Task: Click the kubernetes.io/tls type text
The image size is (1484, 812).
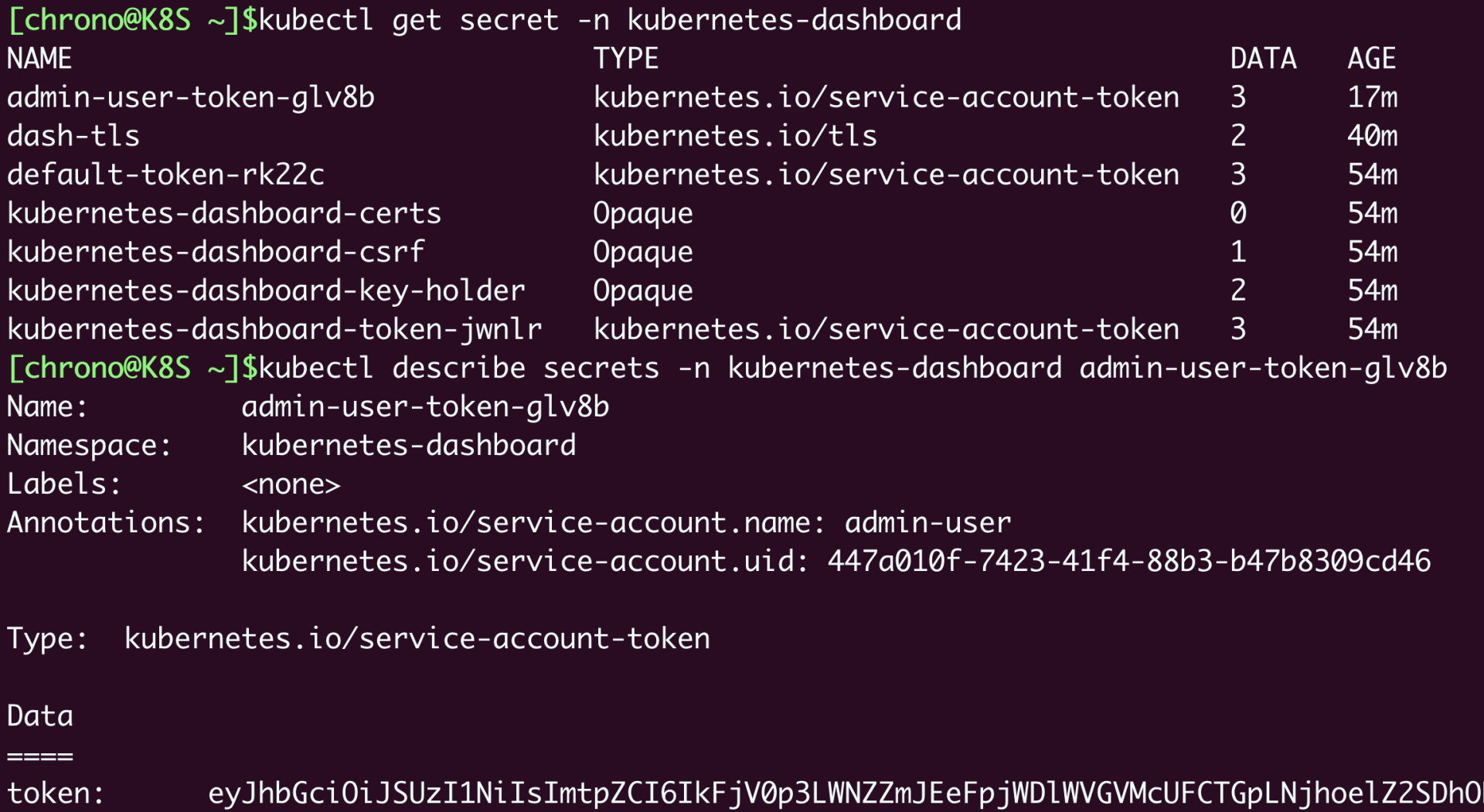Action: point(735,136)
